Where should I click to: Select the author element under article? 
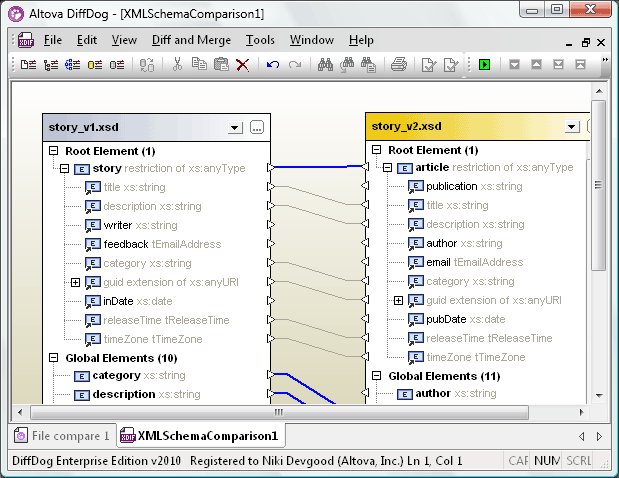[x=456, y=243]
